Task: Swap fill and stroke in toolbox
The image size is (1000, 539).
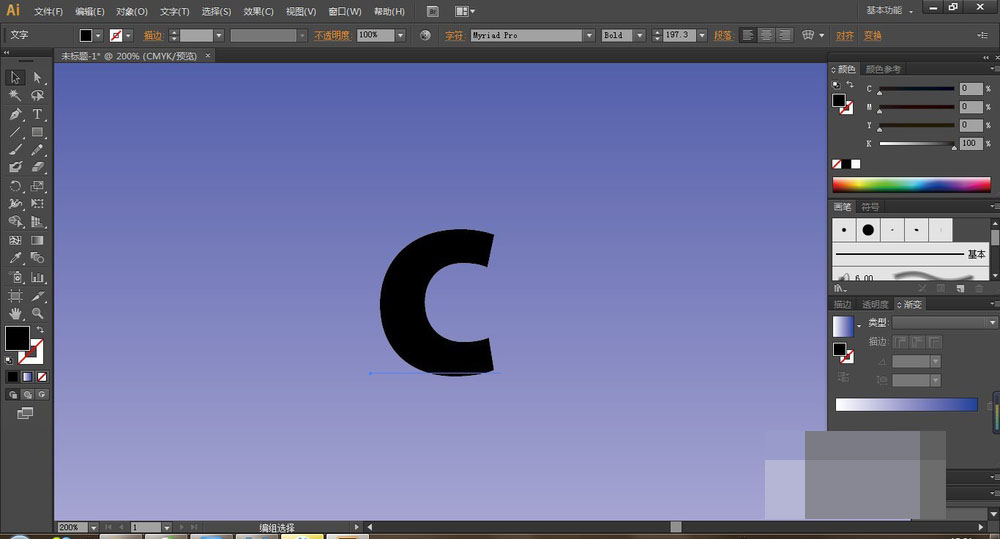Action: click(40, 329)
